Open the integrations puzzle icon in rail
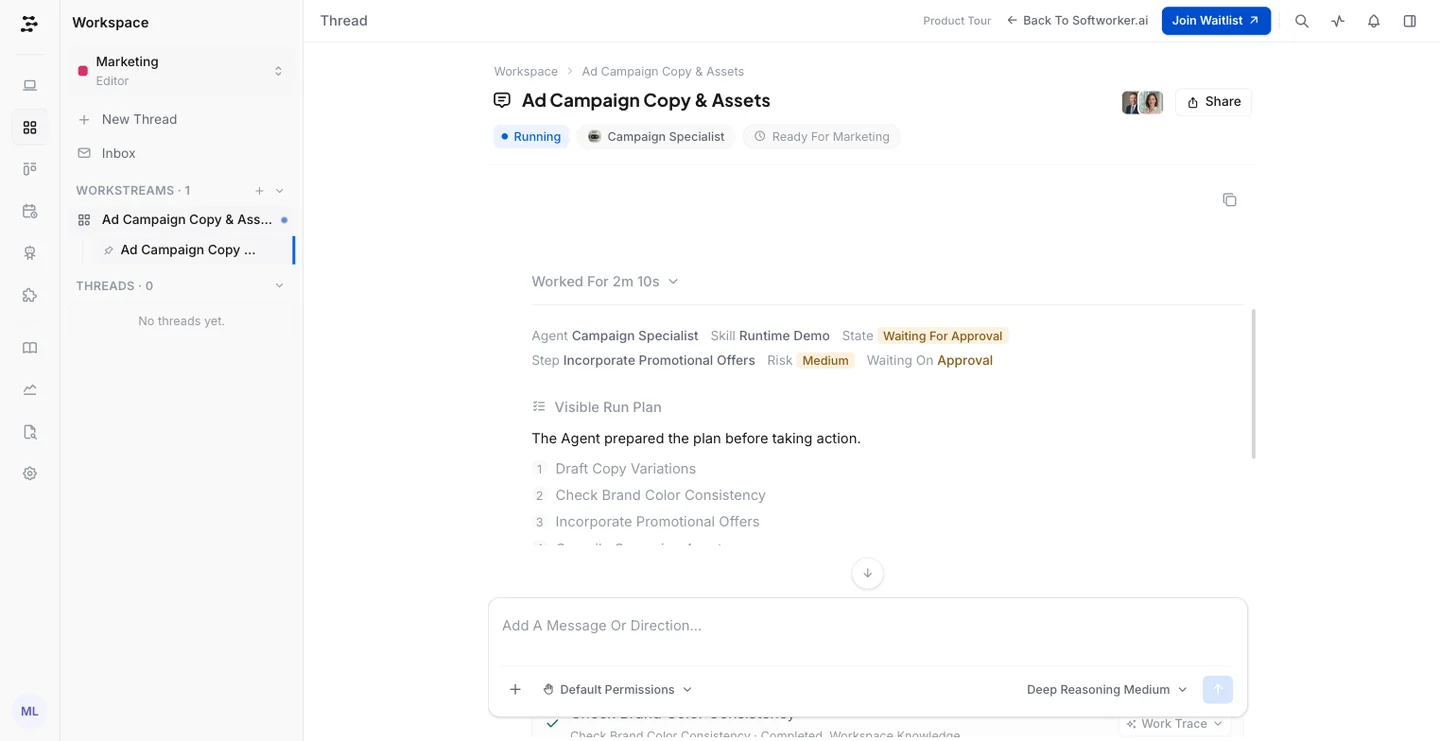This screenshot has width=1440, height=741. [x=30, y=295]
